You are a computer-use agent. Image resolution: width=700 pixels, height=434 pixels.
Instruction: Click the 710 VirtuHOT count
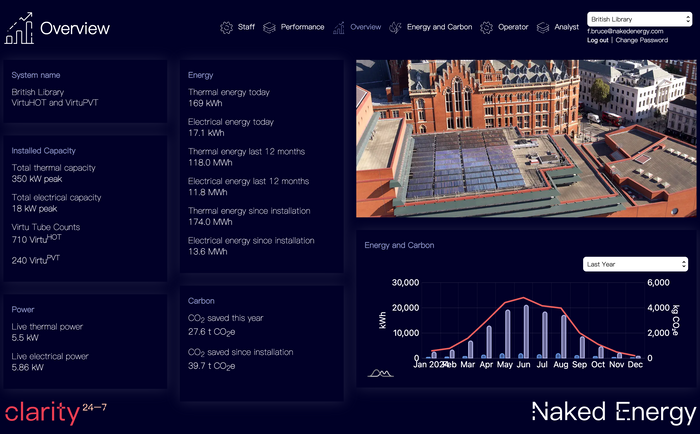(x=36, y=239)
